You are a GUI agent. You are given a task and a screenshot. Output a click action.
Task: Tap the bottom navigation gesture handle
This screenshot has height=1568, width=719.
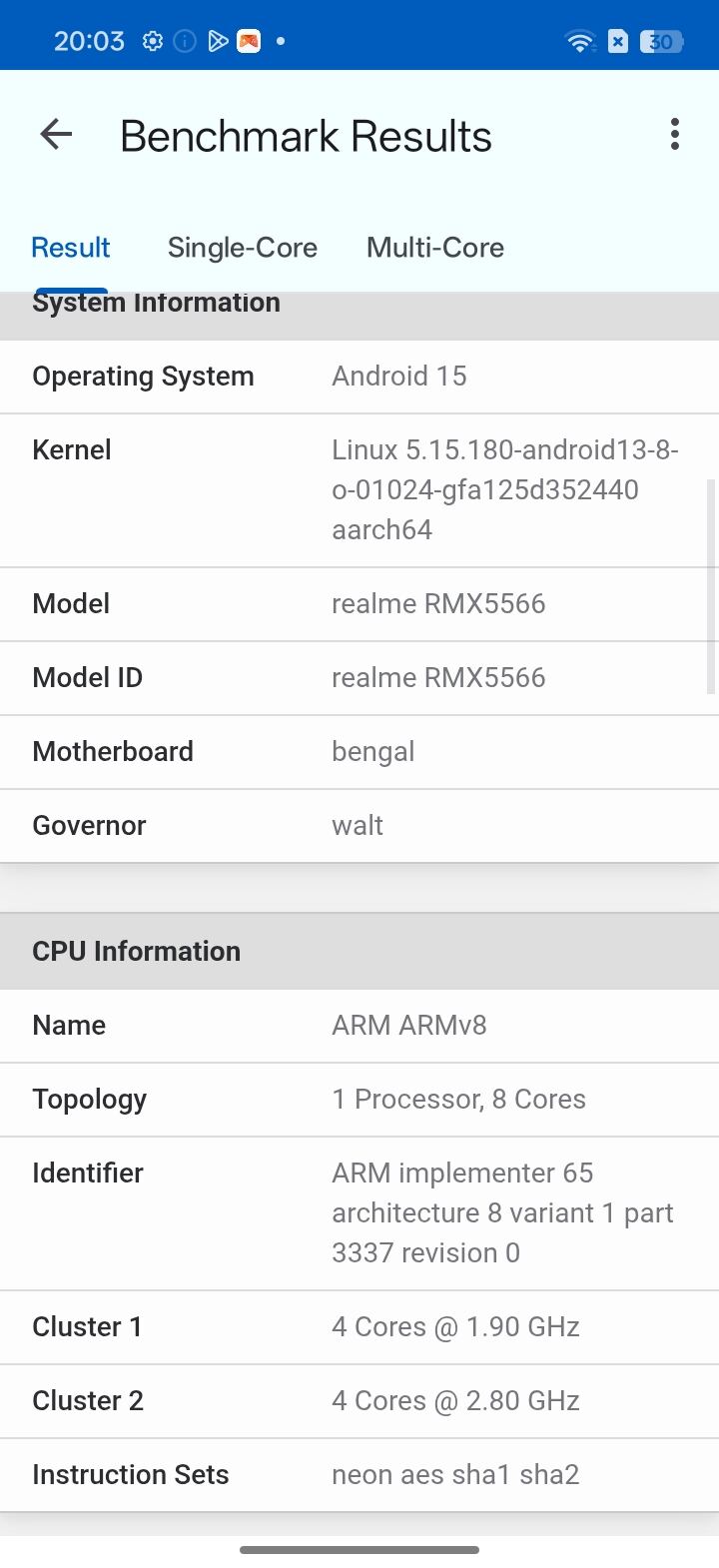coord(359,1550)
